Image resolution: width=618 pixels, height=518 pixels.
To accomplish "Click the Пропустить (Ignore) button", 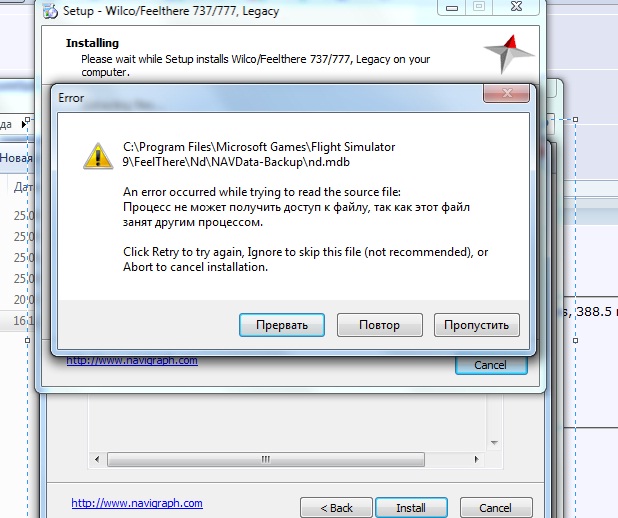I will 477,325.
